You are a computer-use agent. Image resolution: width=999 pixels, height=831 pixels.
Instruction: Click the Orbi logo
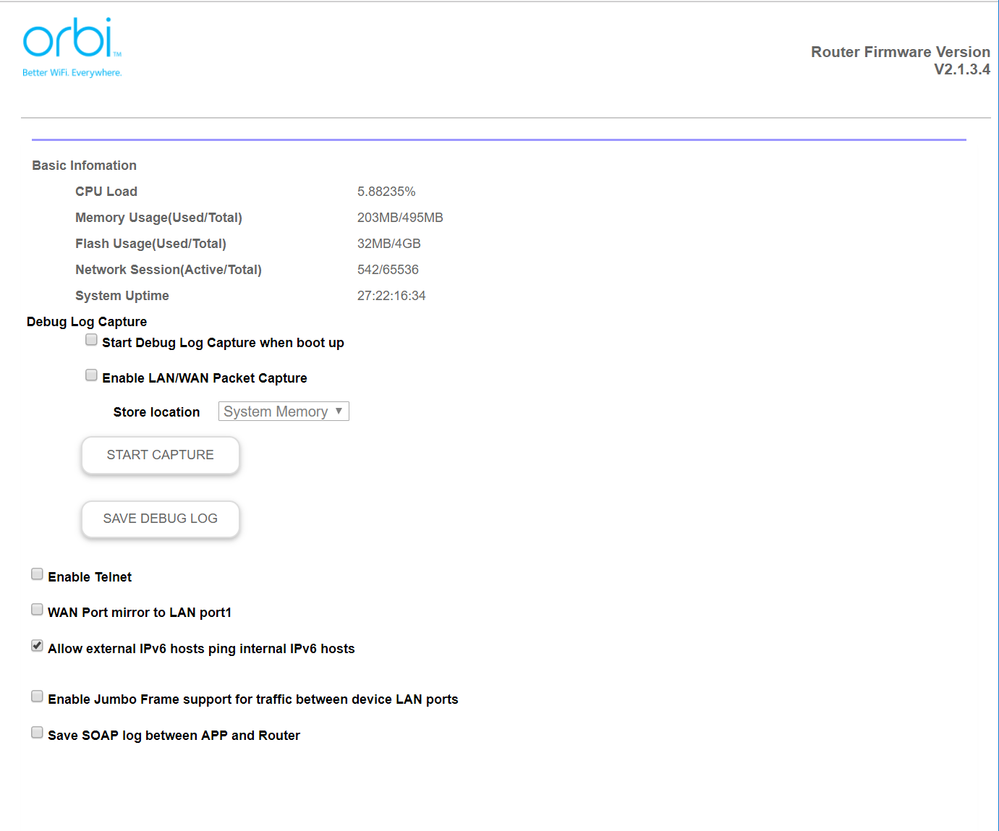coord(70,41)
